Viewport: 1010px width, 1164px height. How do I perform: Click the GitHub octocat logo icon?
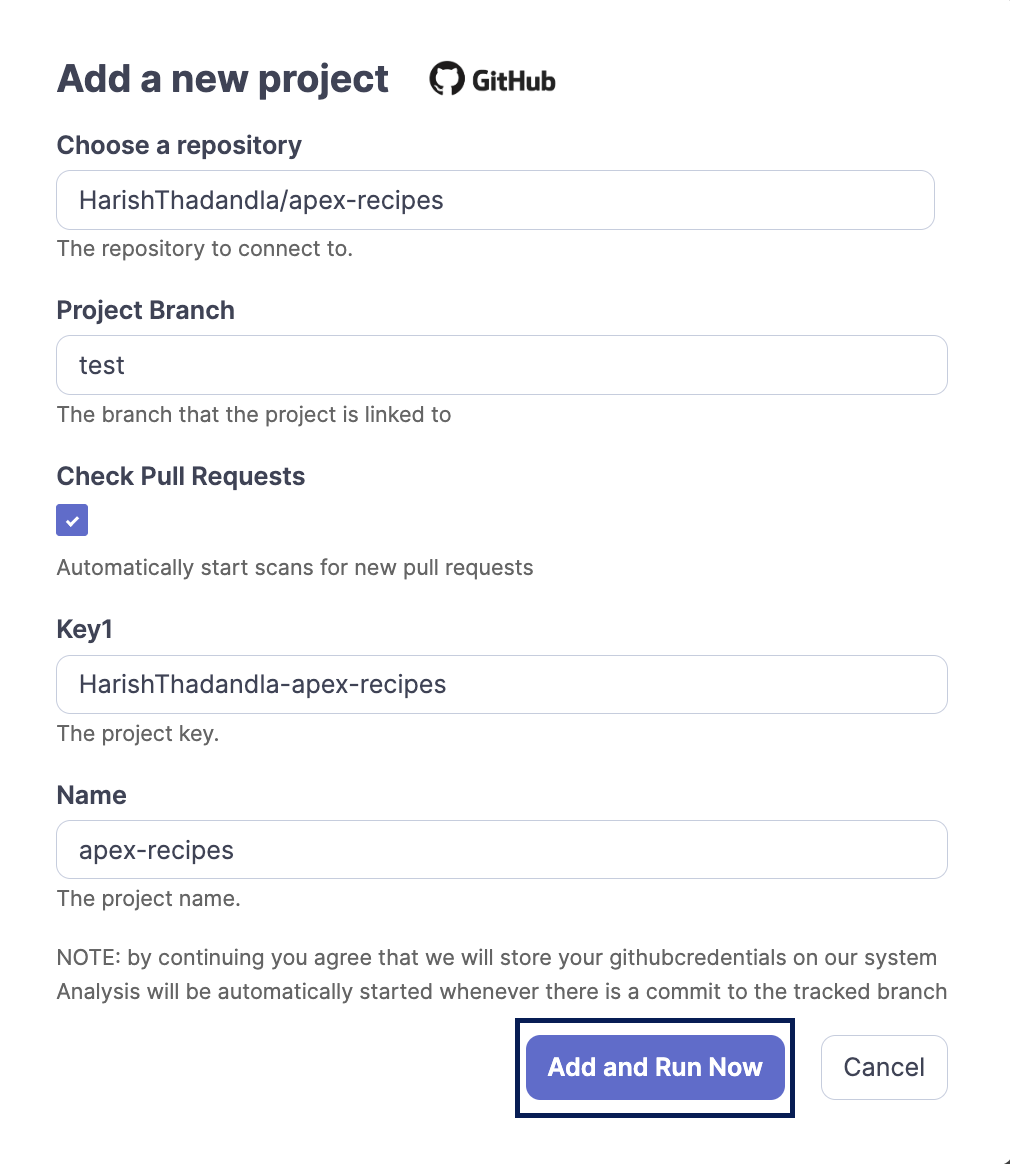click(447, 79)
